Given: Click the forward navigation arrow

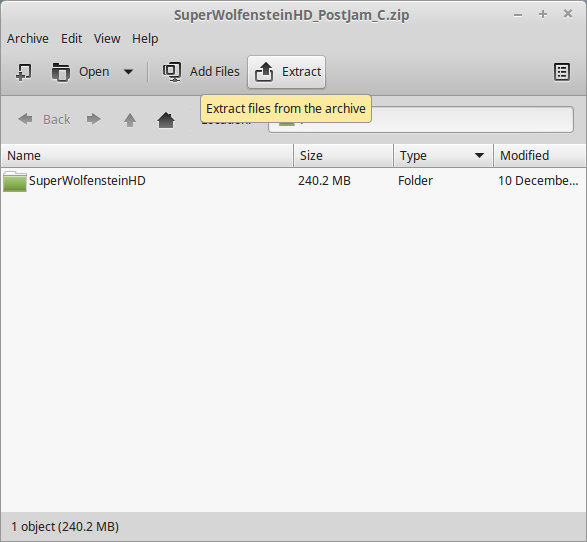Looking at the screenshot, I should (94, 119).
